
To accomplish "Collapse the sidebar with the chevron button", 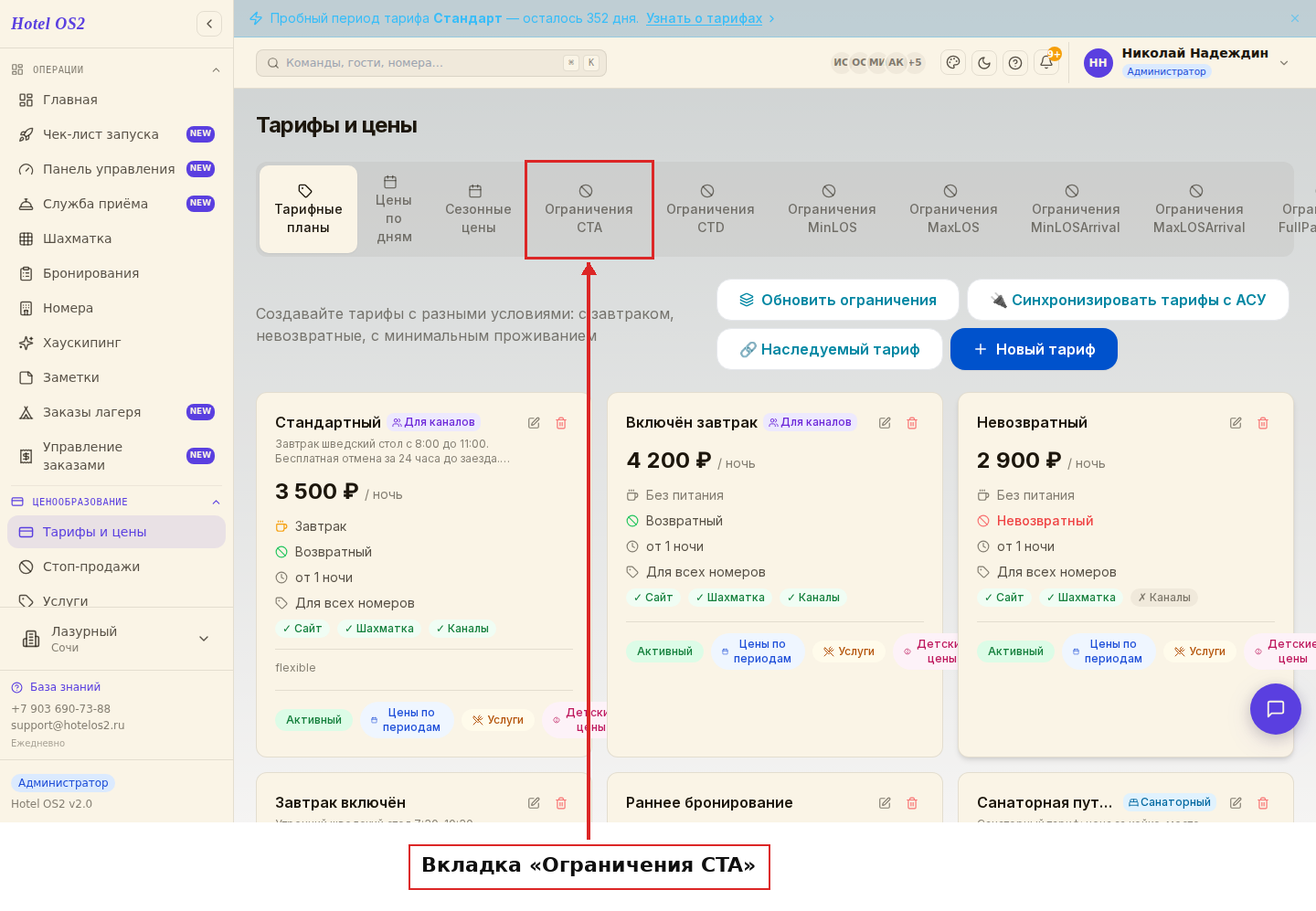I will [x=209, y=24].
